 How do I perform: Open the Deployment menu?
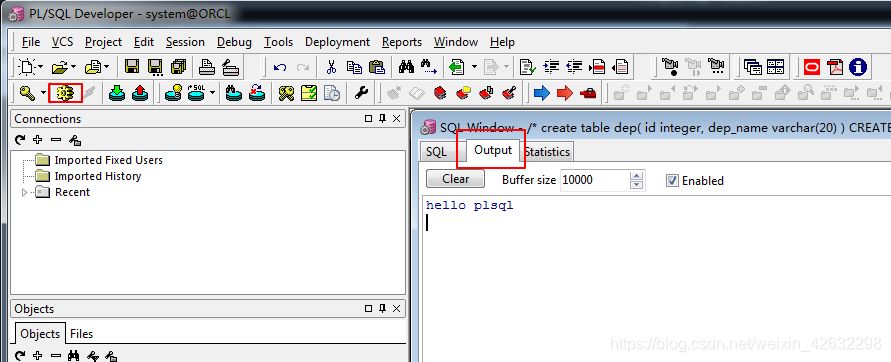[338, 42]
